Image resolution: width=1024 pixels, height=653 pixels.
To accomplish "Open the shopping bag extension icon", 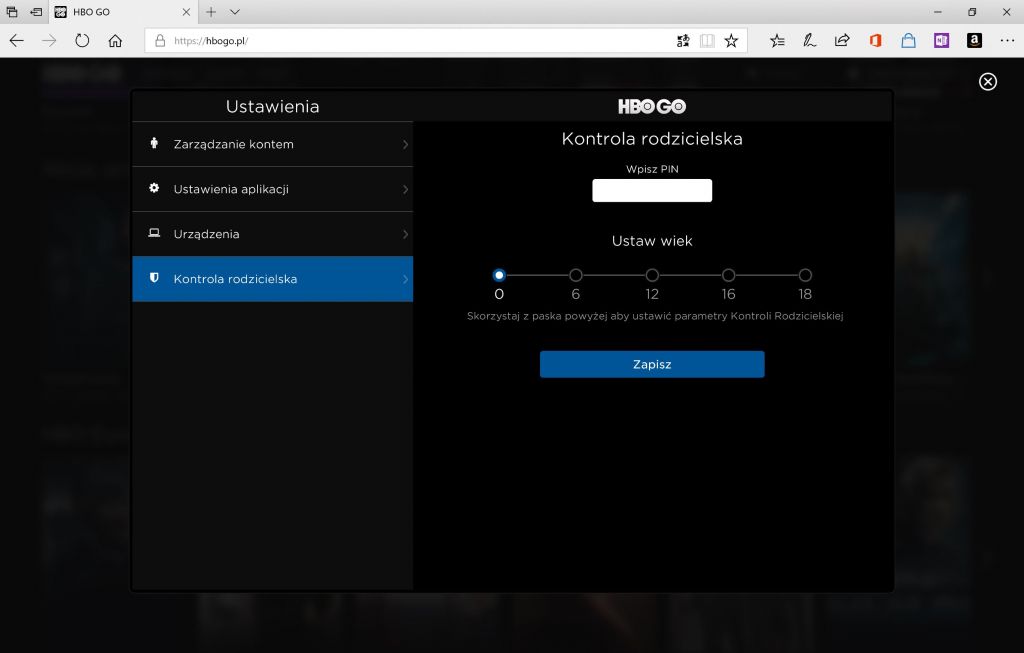I will 908,40.
